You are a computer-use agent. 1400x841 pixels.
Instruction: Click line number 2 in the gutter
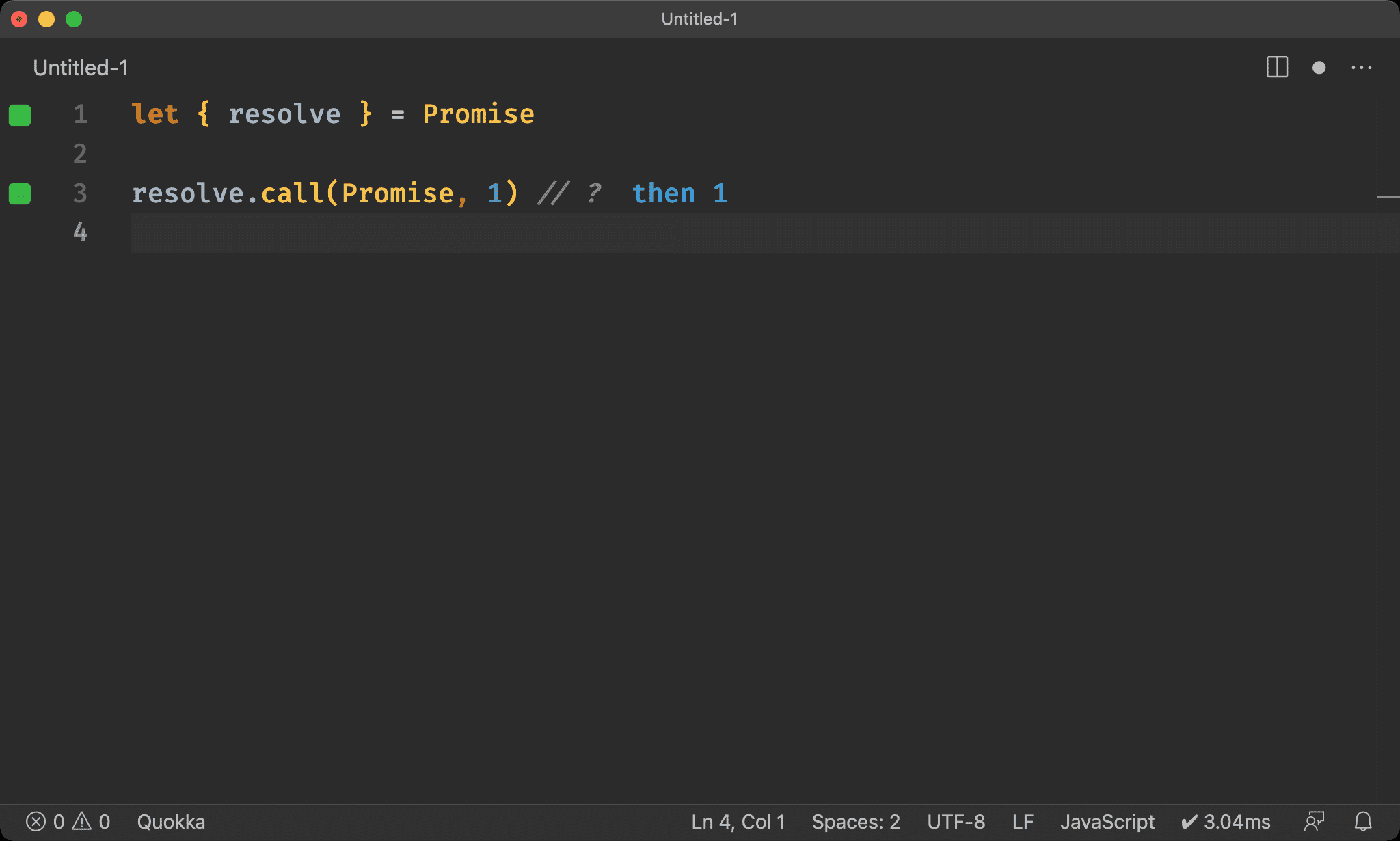[x=81, y=154]
